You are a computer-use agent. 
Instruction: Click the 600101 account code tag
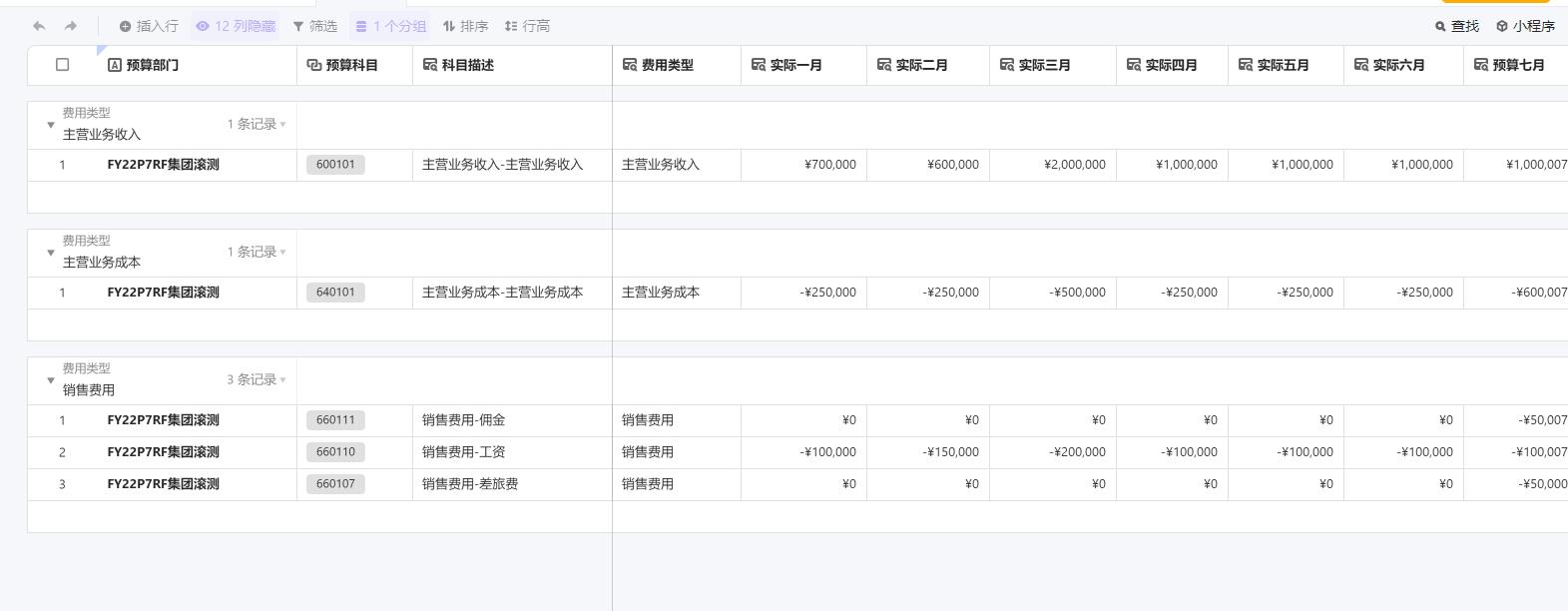coord(335,165)
